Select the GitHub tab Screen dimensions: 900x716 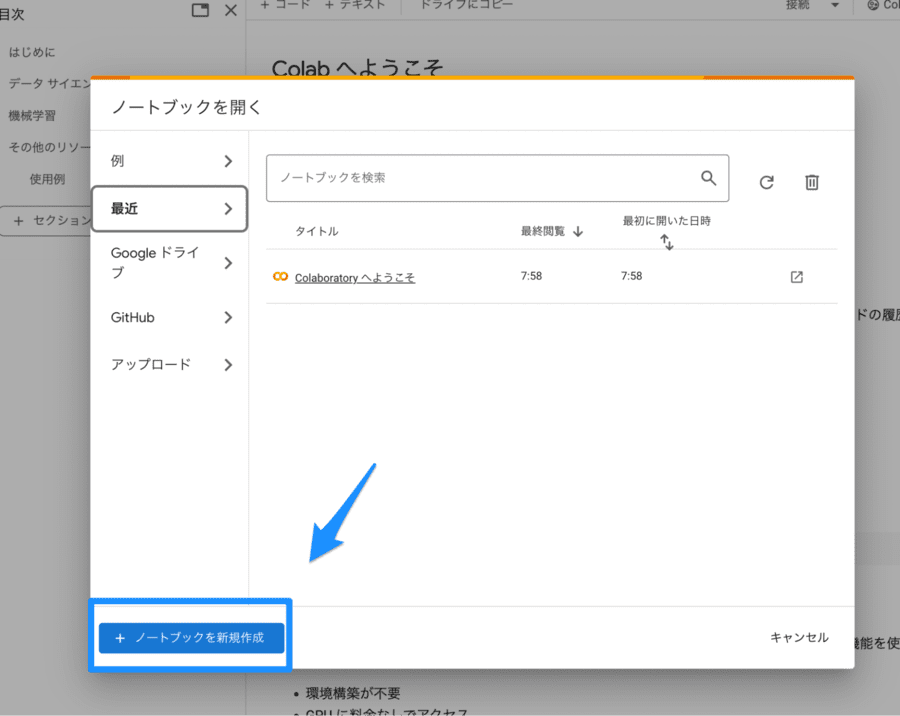click(x=169, y=318)
